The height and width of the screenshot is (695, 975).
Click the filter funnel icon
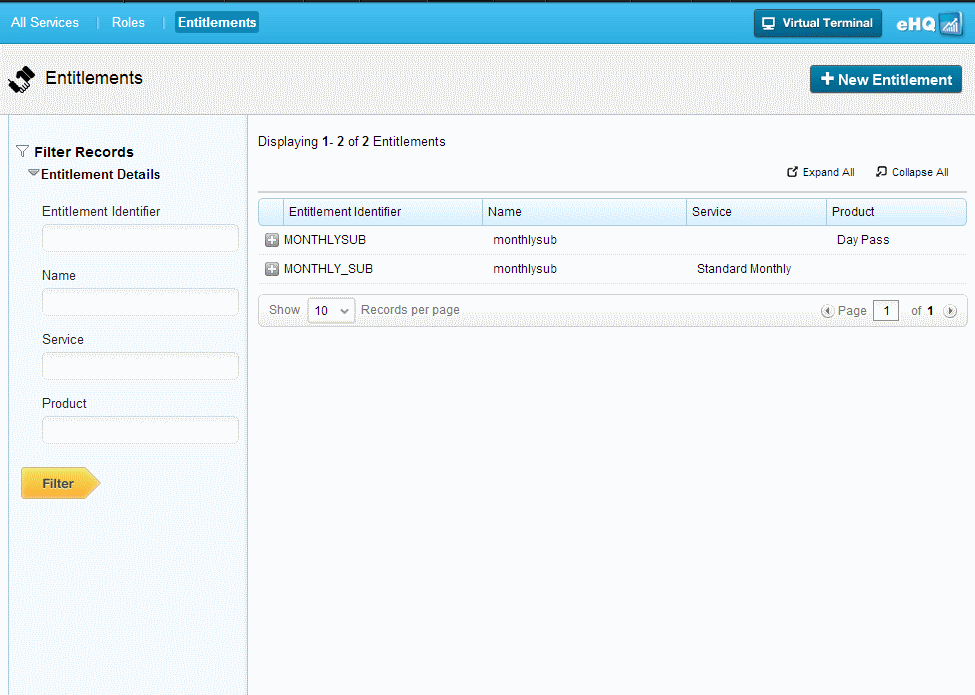coord(22,152)
